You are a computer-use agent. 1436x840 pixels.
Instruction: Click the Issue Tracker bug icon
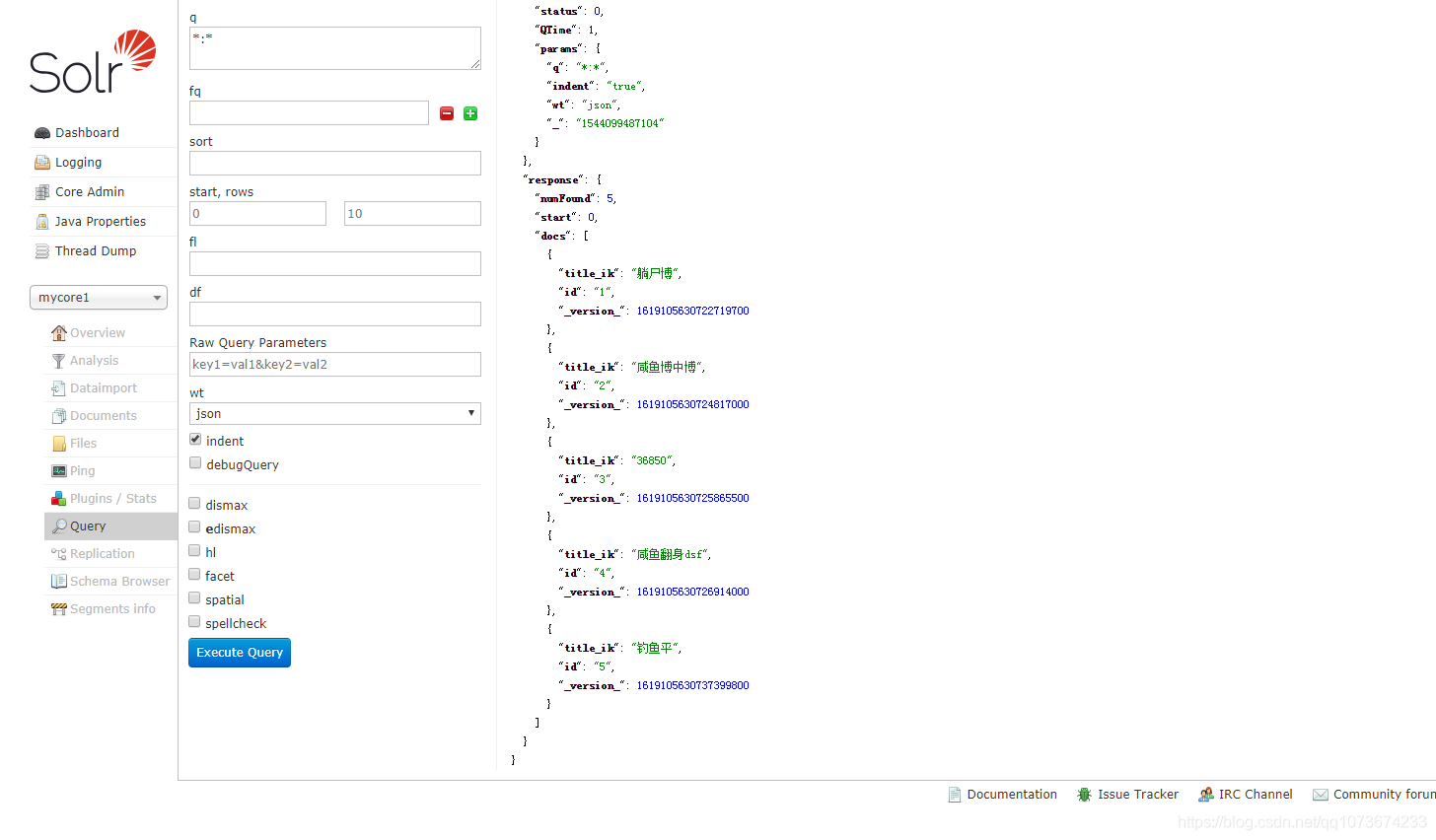pos(1085,795)
